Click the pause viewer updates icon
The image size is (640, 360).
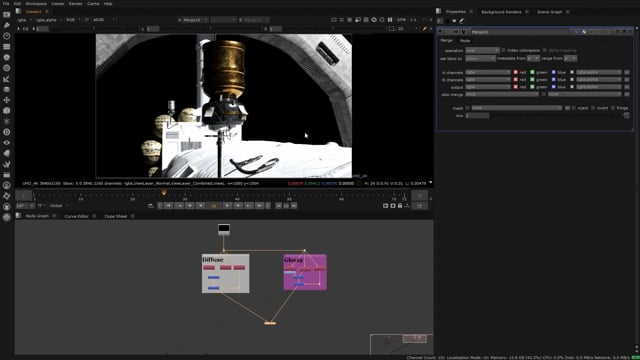click(x=390, y=20)
